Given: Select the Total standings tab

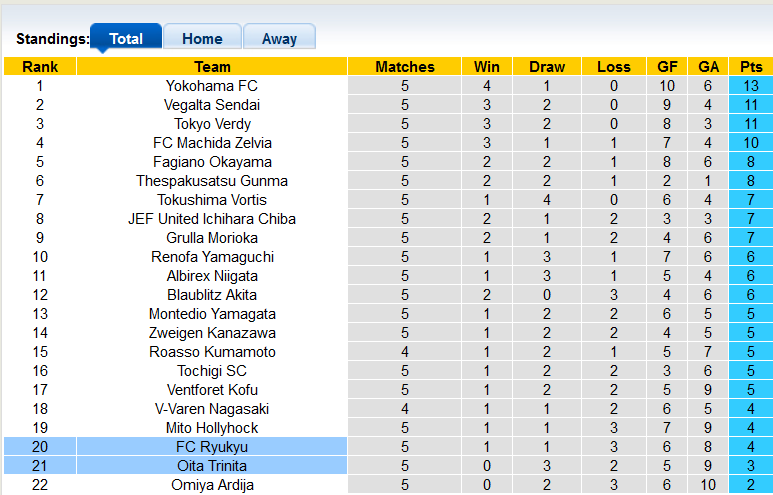Looking at the screenshot, I should 126,39.
